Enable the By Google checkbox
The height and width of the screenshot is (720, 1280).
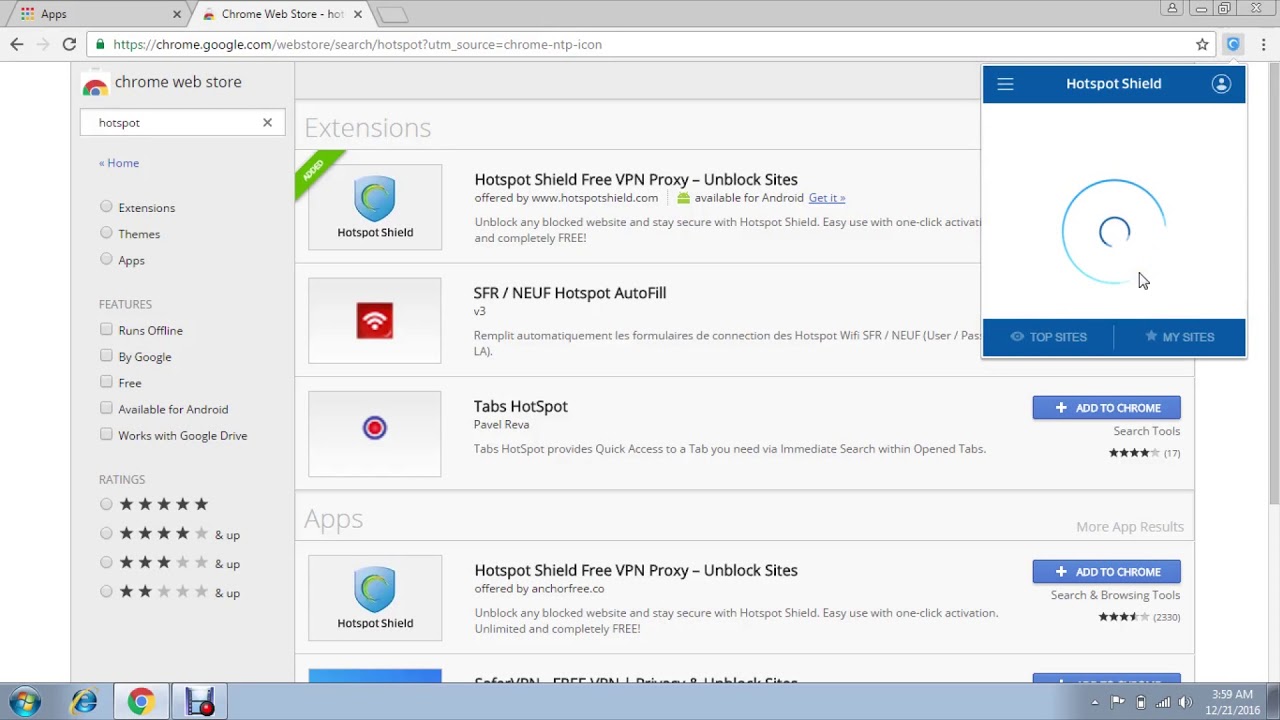[106, 356]
